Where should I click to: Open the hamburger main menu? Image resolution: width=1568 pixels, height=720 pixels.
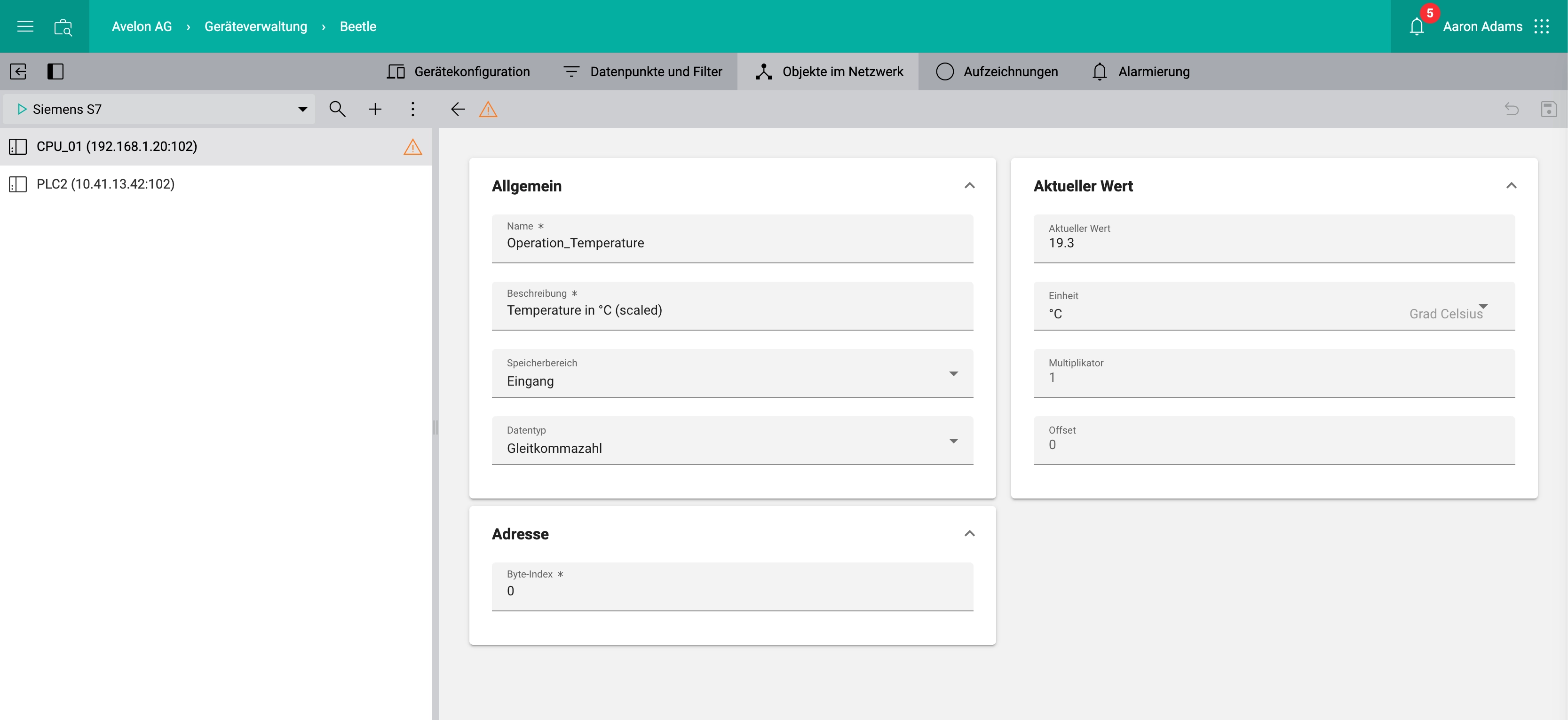click(x=25, y=26)
